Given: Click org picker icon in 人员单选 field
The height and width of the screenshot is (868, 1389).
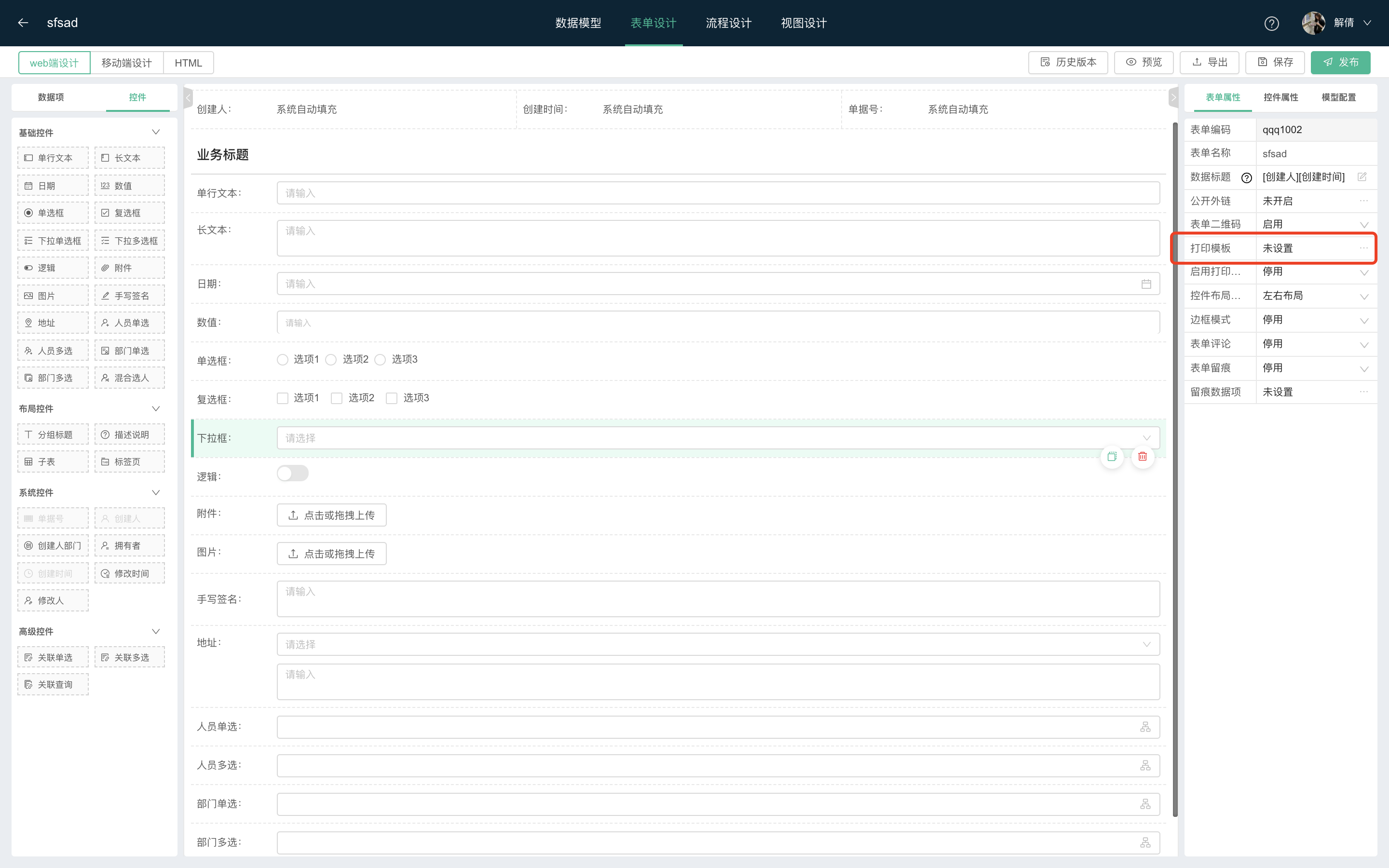Looking at the screenshot, I should (1145, 727).
